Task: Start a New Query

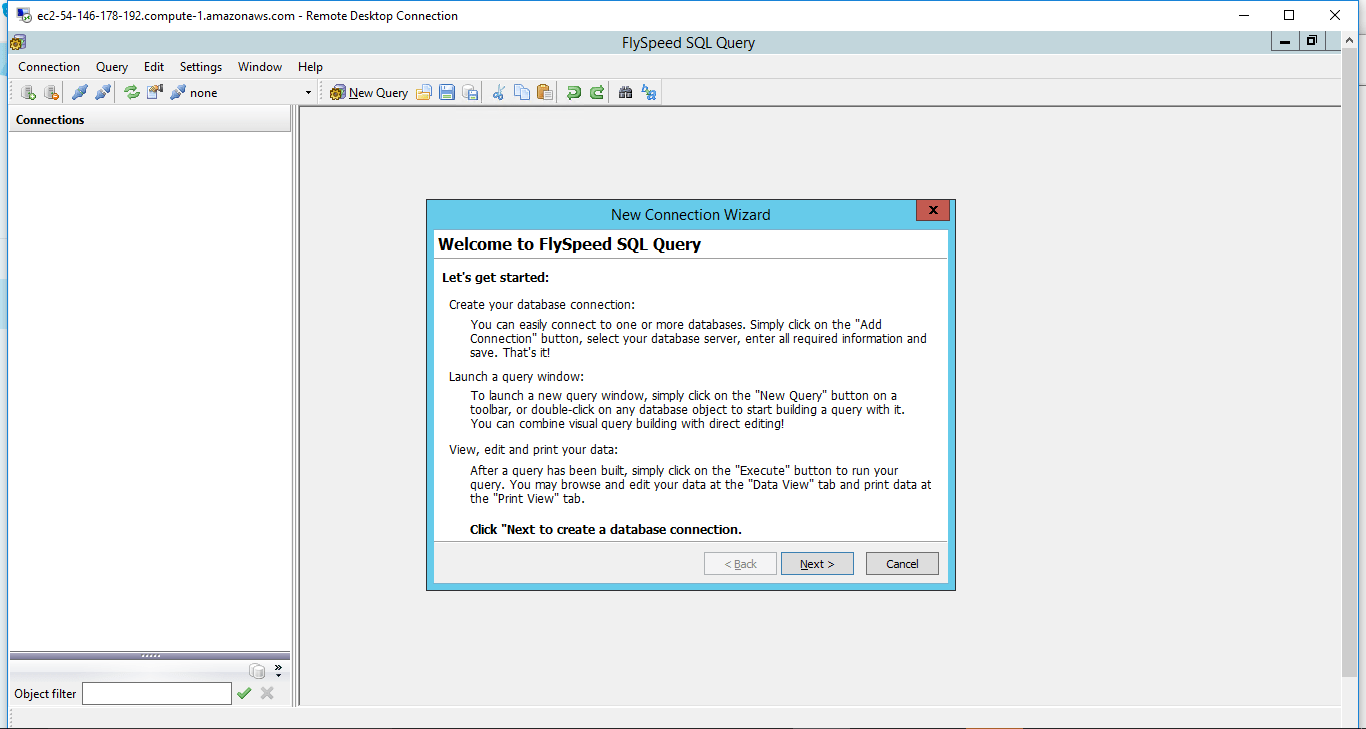Action: pos(368,92)
